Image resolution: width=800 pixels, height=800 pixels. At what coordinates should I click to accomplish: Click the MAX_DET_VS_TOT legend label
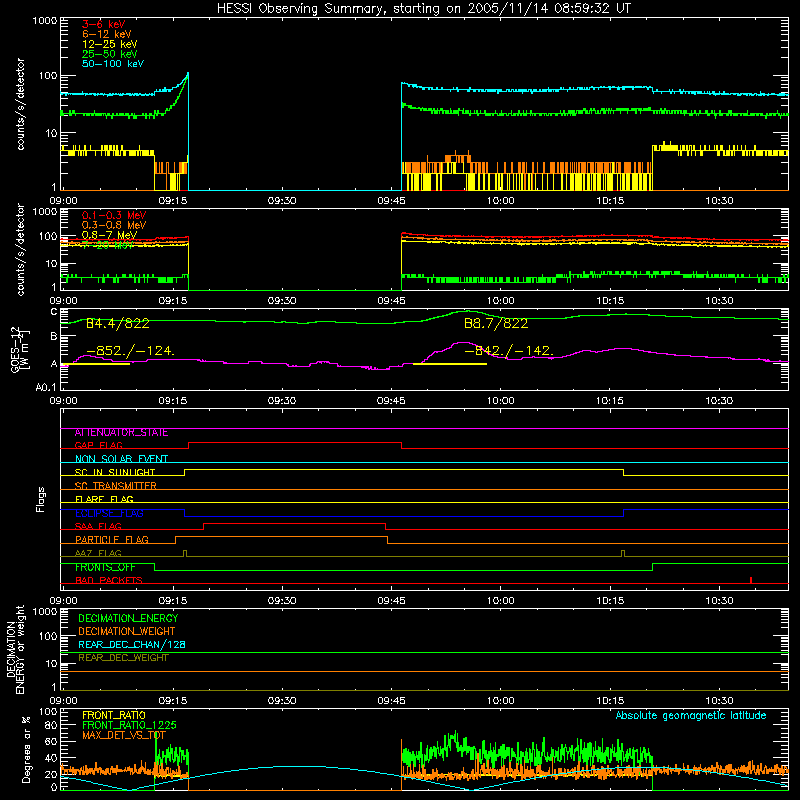click(124, 735)
